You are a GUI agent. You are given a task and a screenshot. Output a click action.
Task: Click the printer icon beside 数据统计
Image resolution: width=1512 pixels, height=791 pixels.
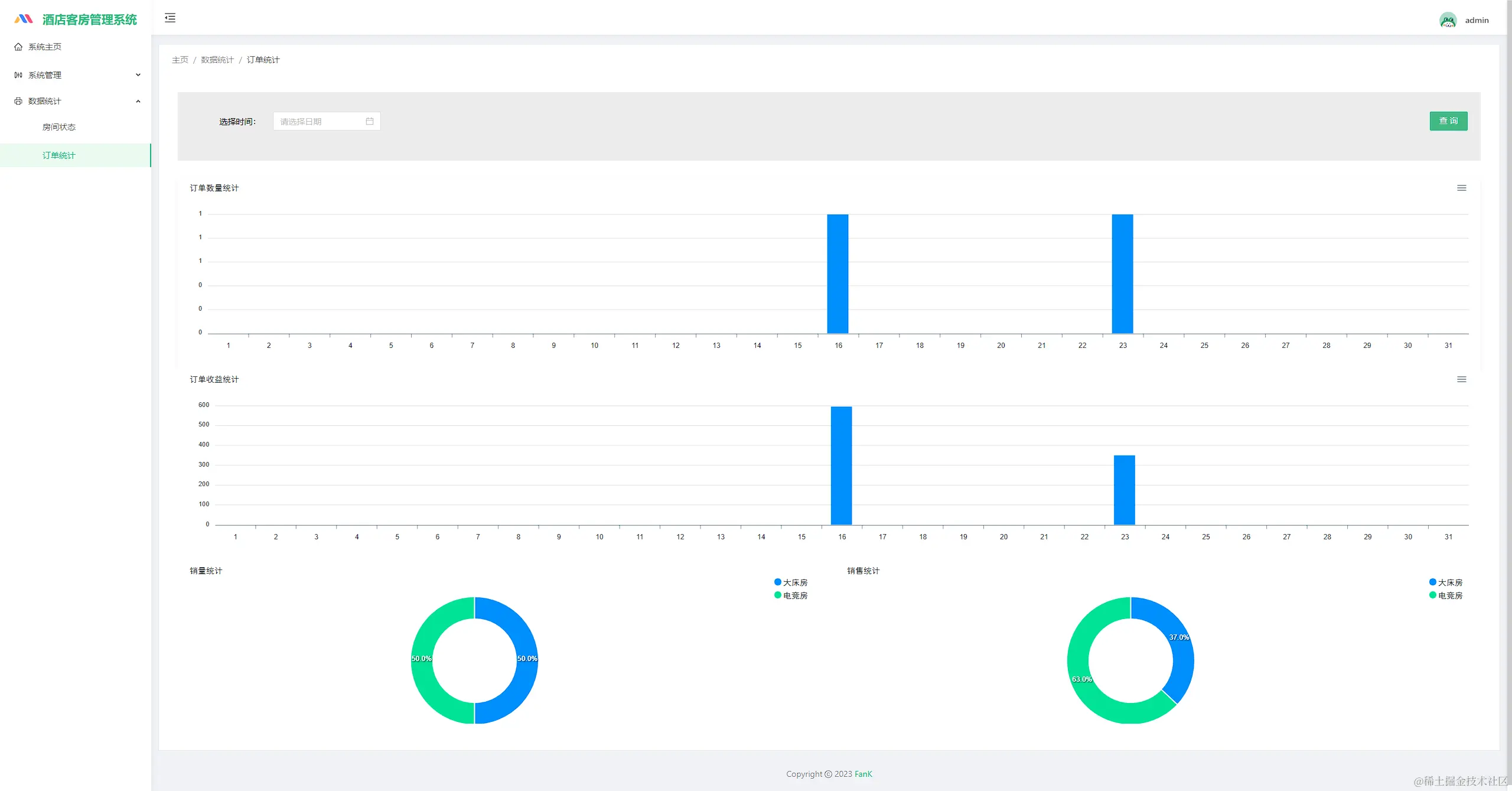click(x=18, y=101)
